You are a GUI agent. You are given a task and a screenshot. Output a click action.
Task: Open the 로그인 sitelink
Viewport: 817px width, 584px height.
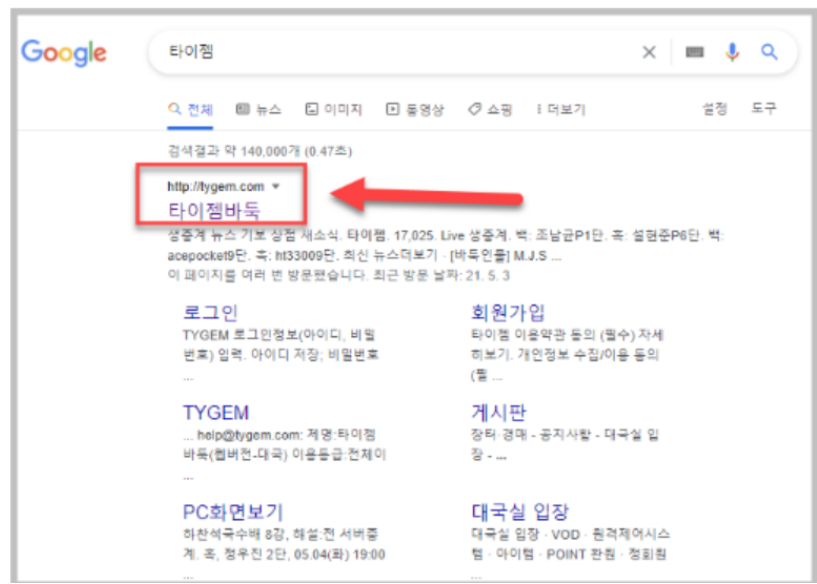tap(211, 313)
